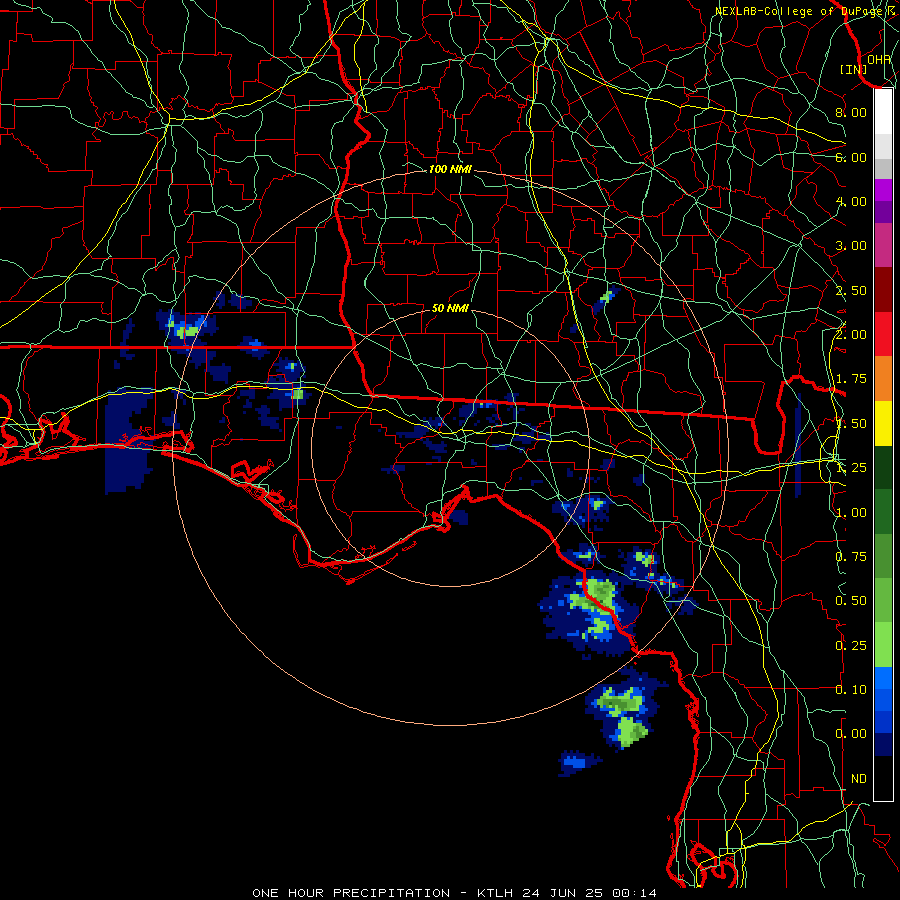Click the 2.50 legend value
Screen dimensions: 900x900
(x=851, y=290)
